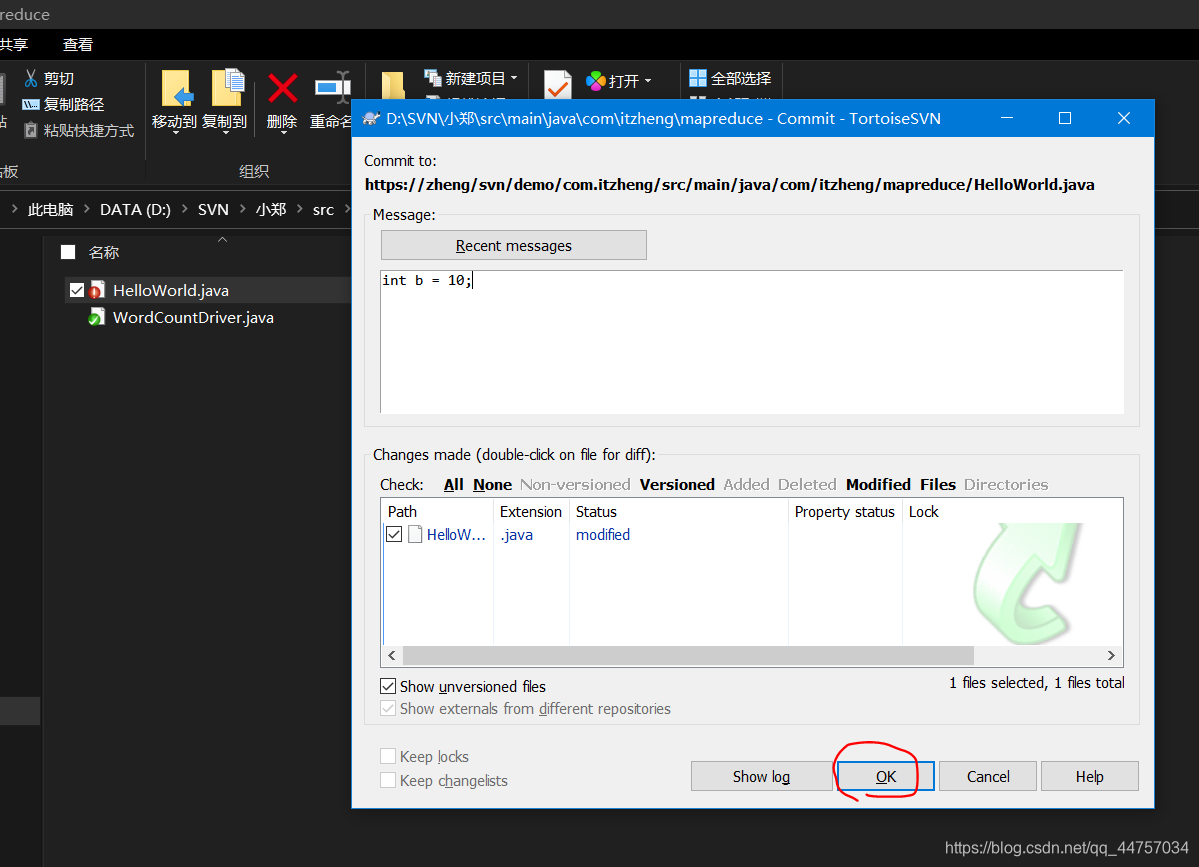
Task: Click the Select all icon in ribbon
Action: 698,78
